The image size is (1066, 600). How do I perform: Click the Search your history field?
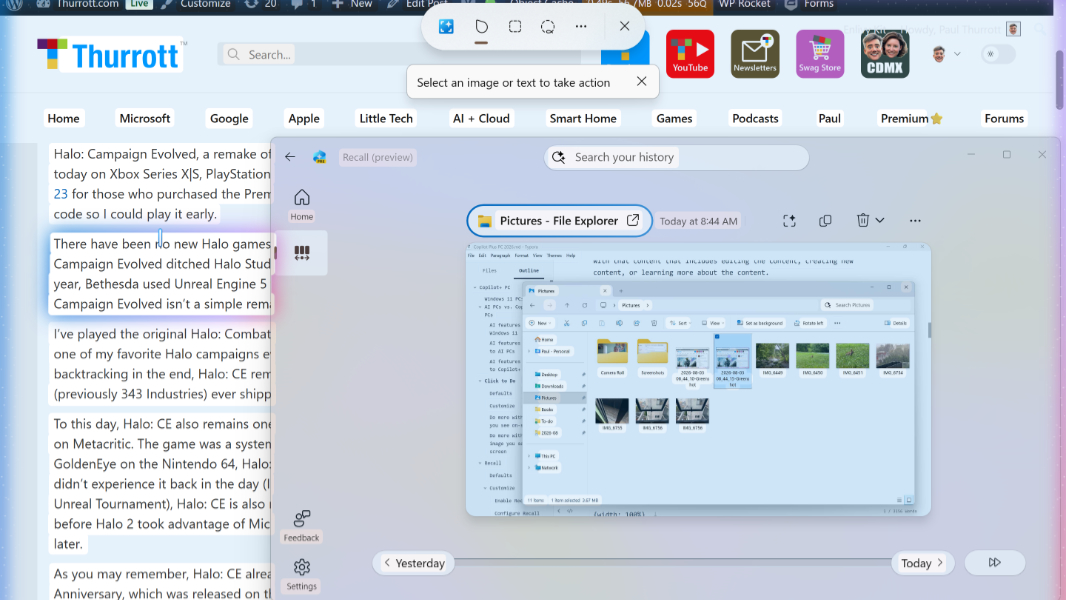click(x=676, y=157)
